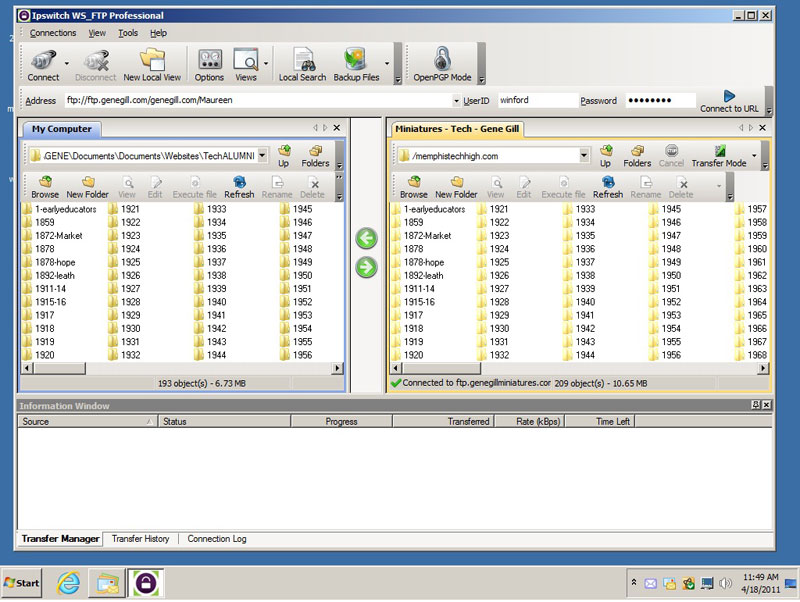Image resolution: width=800 pixels, height=602 pixels.
Task: Sort by the Status column header
Action: coord(224,421)
